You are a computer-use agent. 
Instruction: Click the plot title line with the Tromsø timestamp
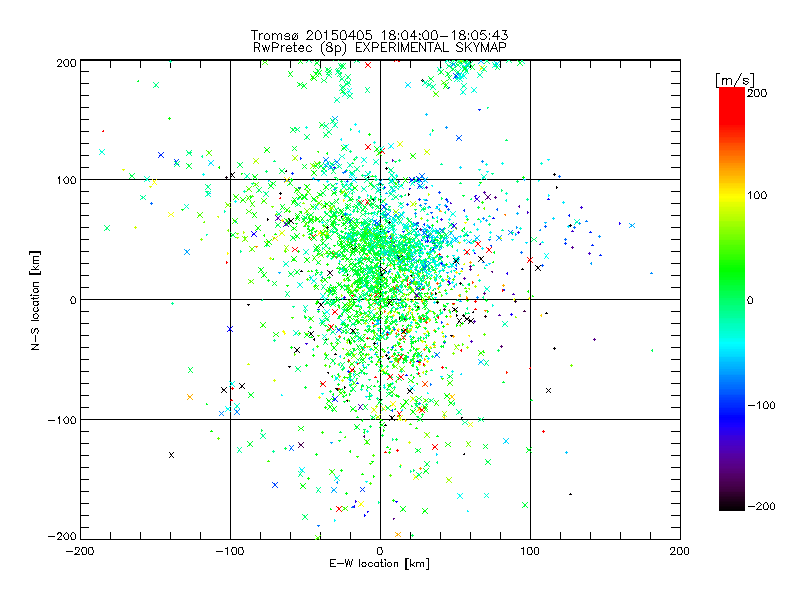379,35
